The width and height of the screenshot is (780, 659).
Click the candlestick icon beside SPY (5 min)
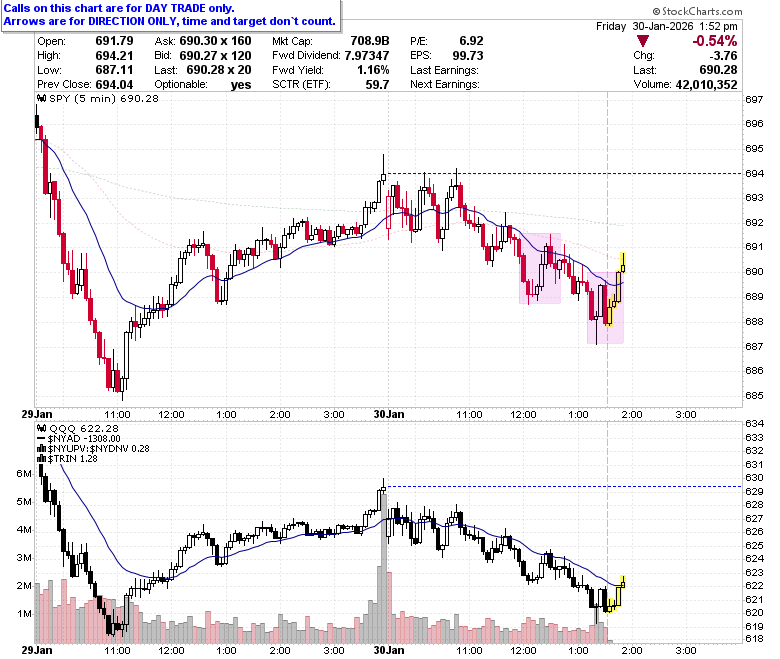[x=42, y=98]
